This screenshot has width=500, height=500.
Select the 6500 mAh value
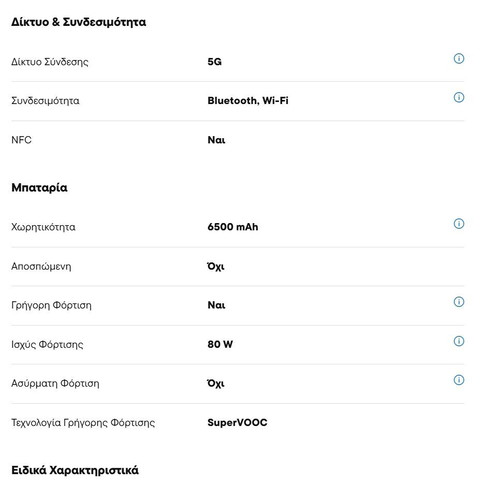point(233,227)
